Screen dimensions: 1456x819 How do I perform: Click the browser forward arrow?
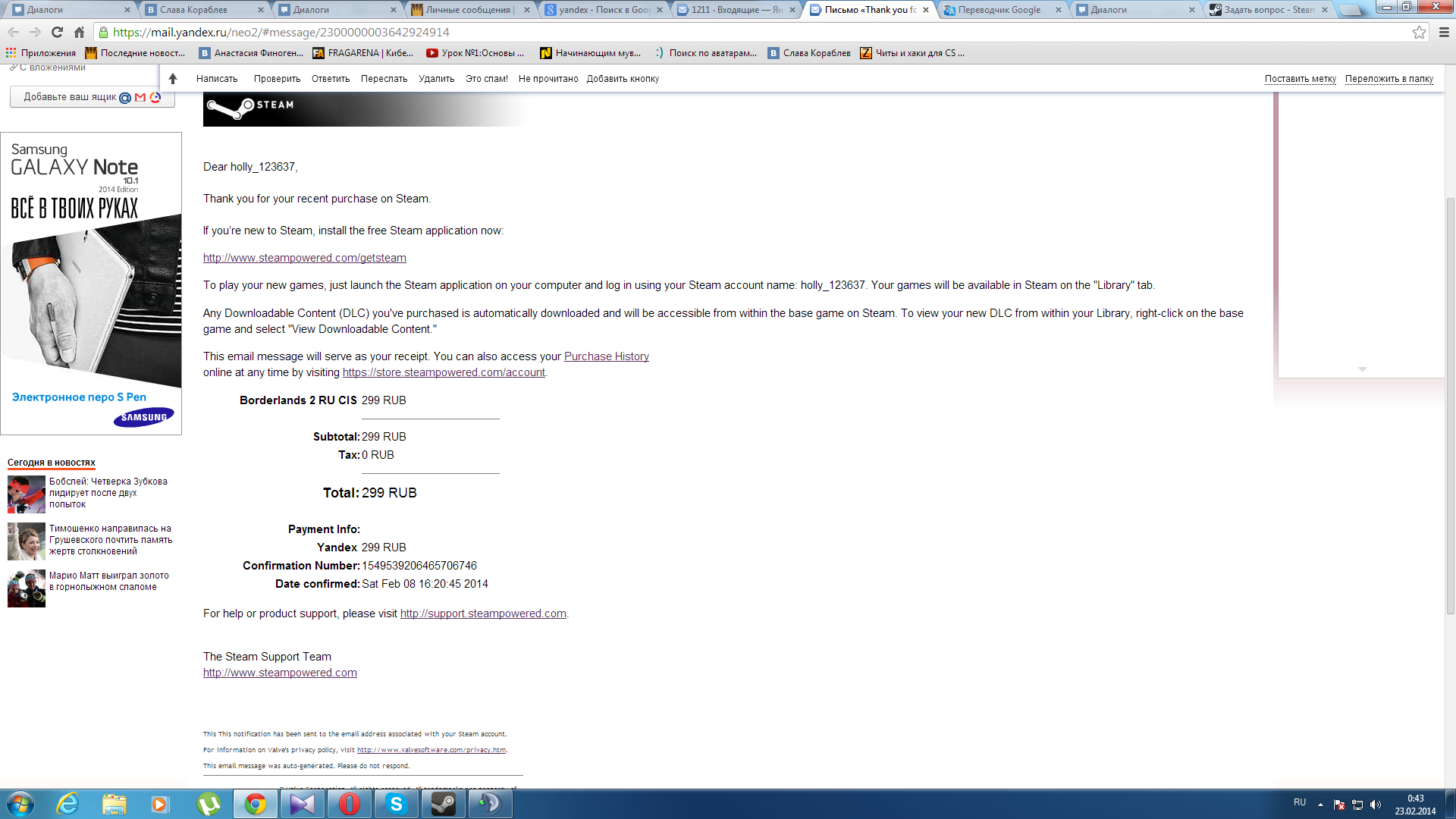click(x=35, y=32)
